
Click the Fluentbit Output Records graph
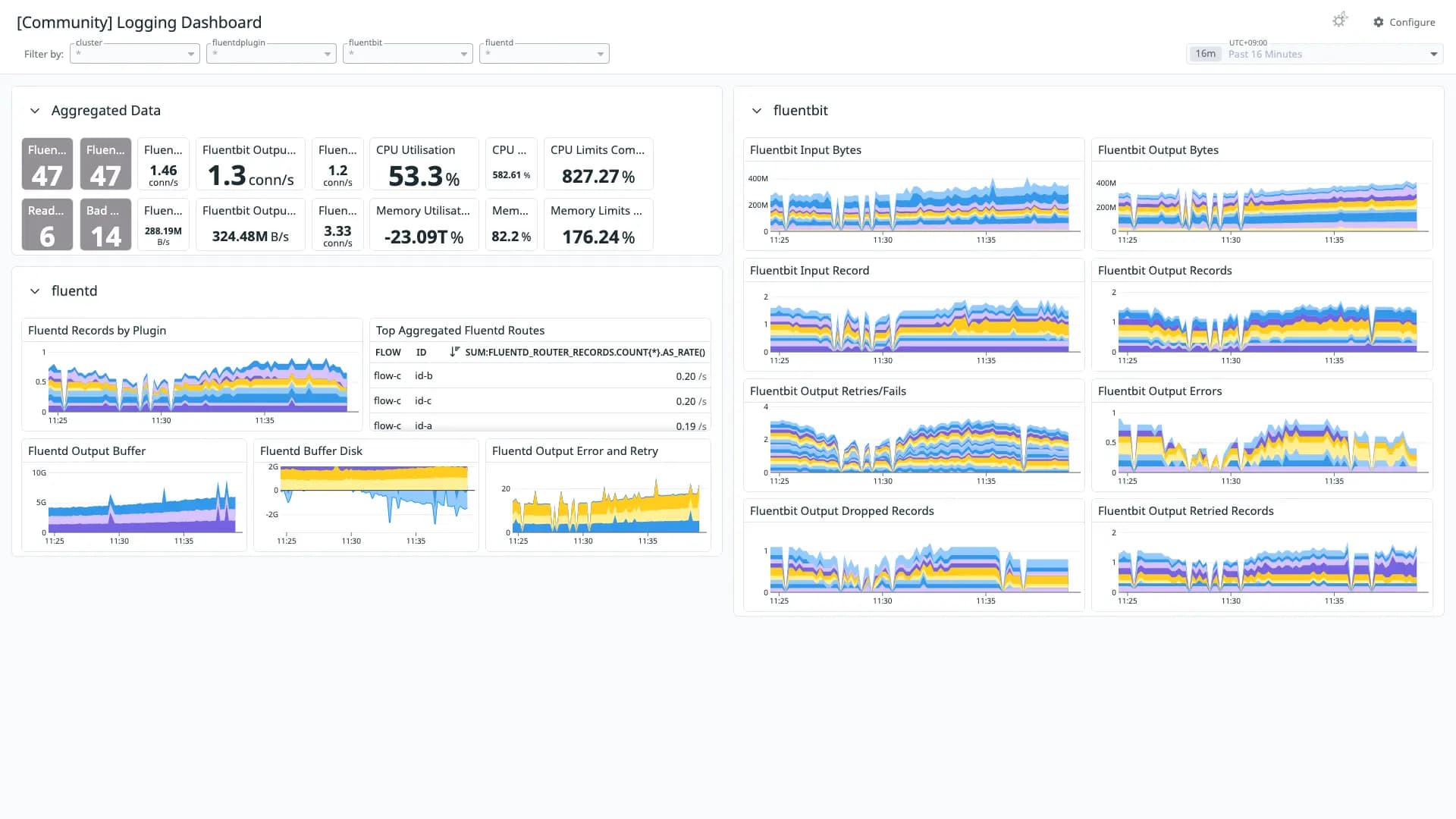(x=1262, y=315)
